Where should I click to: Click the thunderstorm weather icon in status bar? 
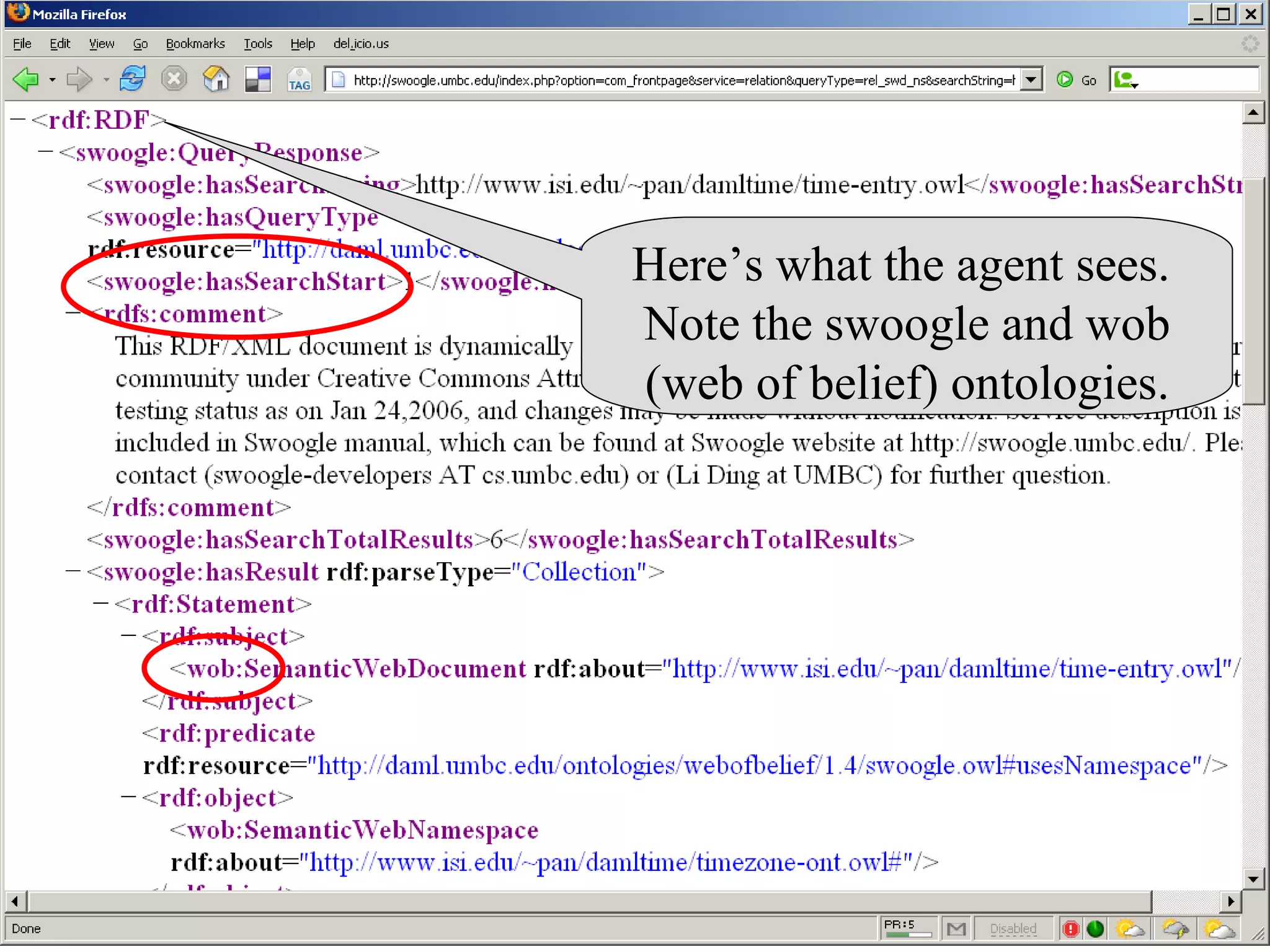(1175, 928)
